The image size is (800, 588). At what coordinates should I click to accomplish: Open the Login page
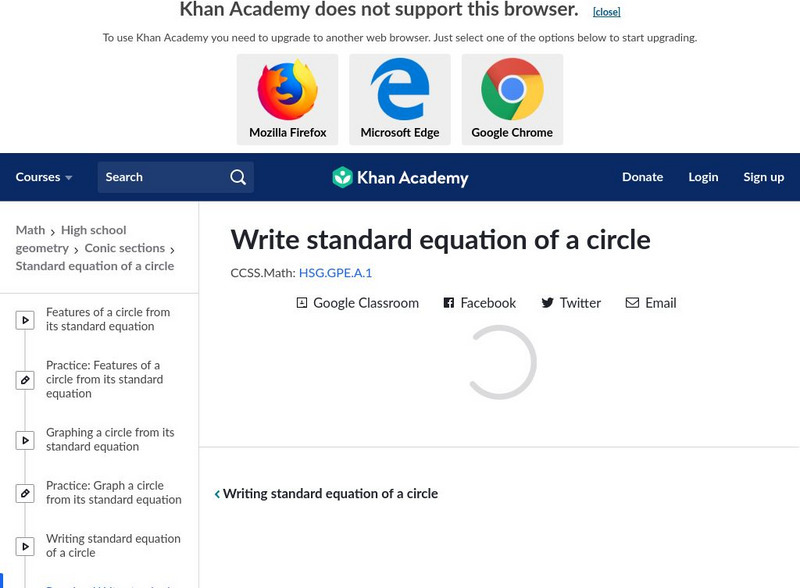(x=703, y=177)
